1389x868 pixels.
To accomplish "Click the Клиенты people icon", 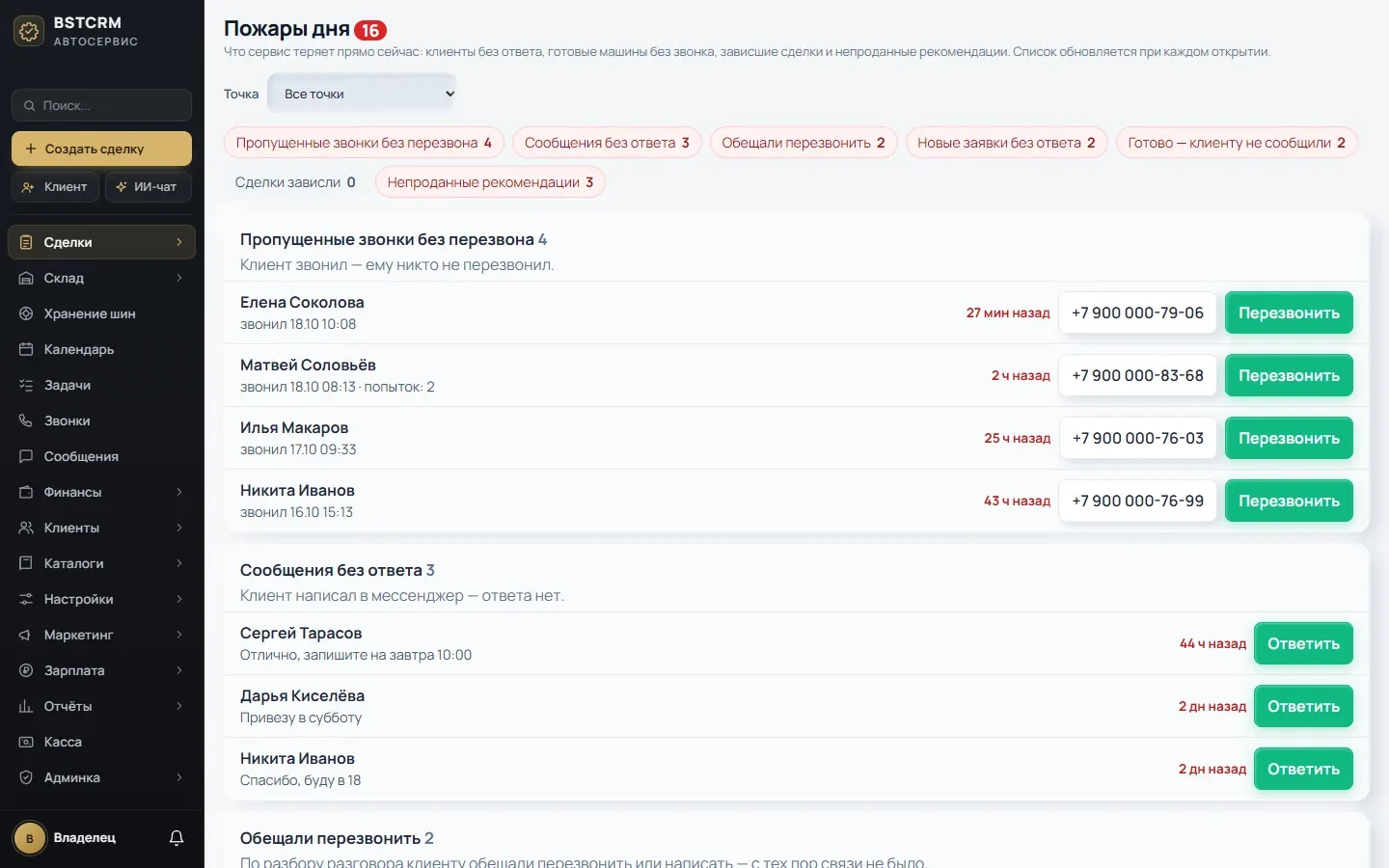I will coord(26,528).
